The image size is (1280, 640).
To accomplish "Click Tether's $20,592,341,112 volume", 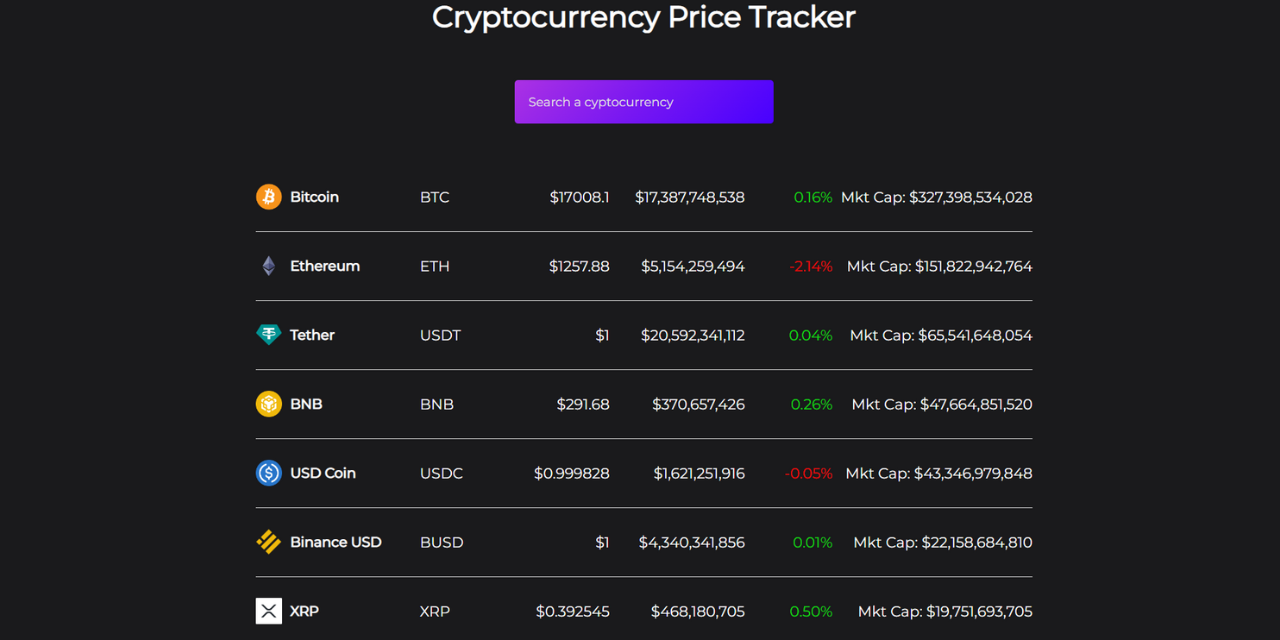I will coord(692,335).
